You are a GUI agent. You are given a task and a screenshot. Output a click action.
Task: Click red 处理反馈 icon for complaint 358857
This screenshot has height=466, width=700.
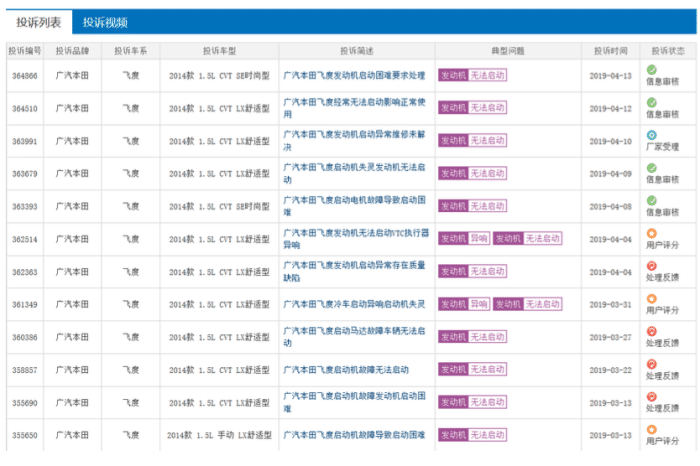coord(651,364)
